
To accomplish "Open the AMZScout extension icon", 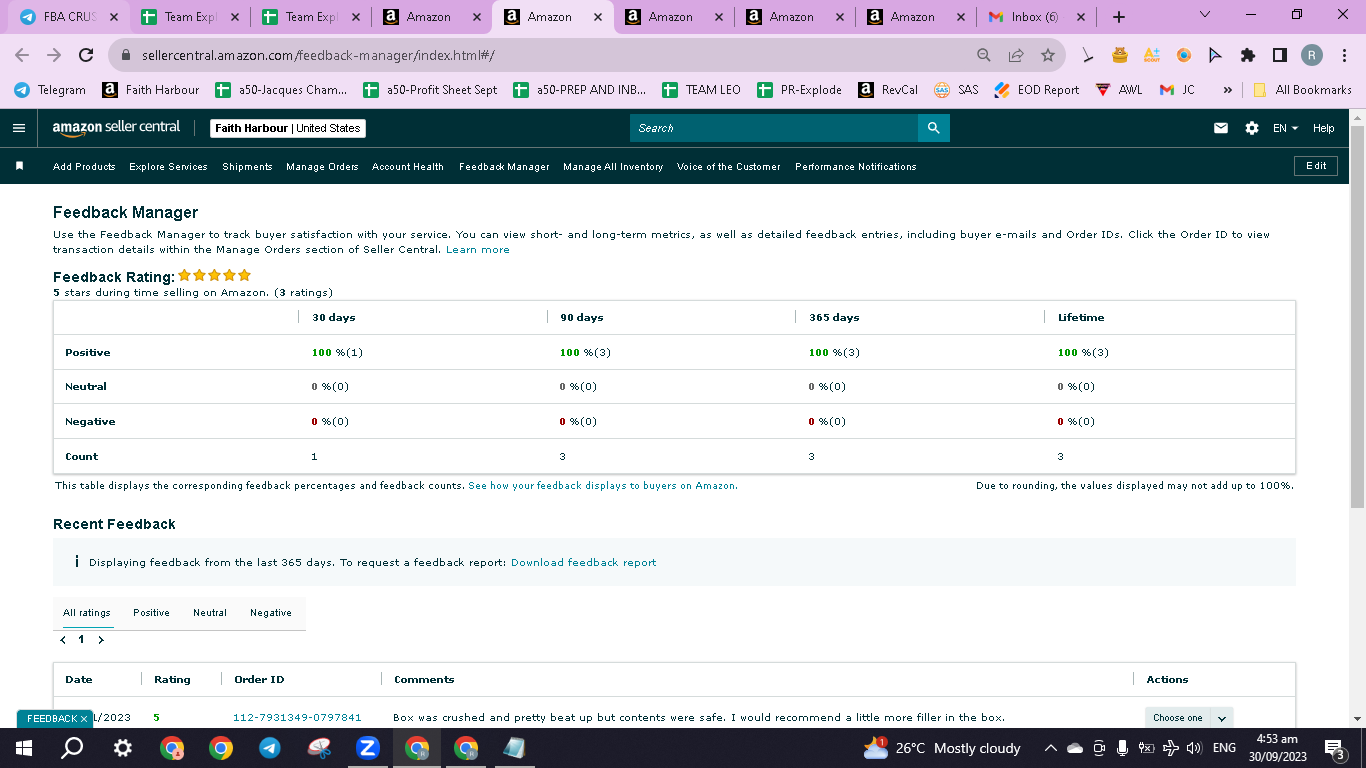I will pos(1152,55).
